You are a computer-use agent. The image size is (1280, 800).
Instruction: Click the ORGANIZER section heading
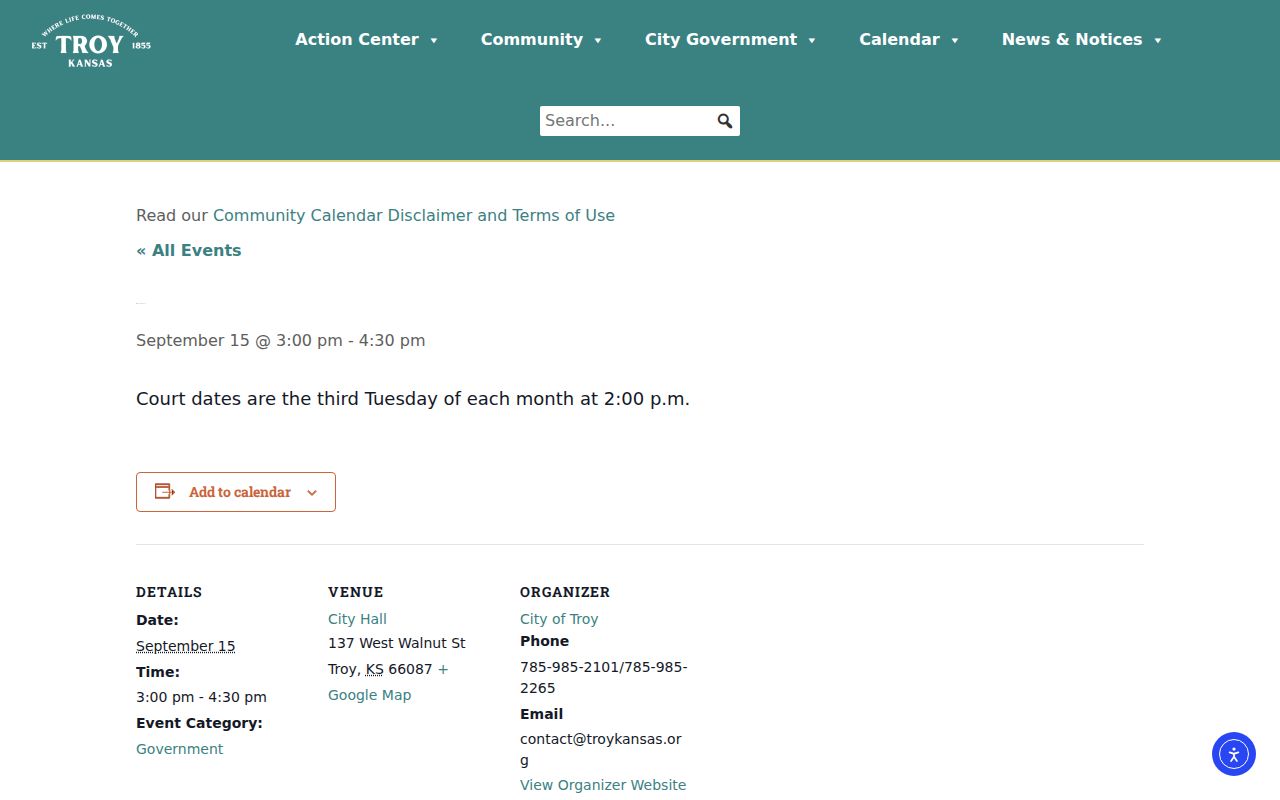(565, 592)
